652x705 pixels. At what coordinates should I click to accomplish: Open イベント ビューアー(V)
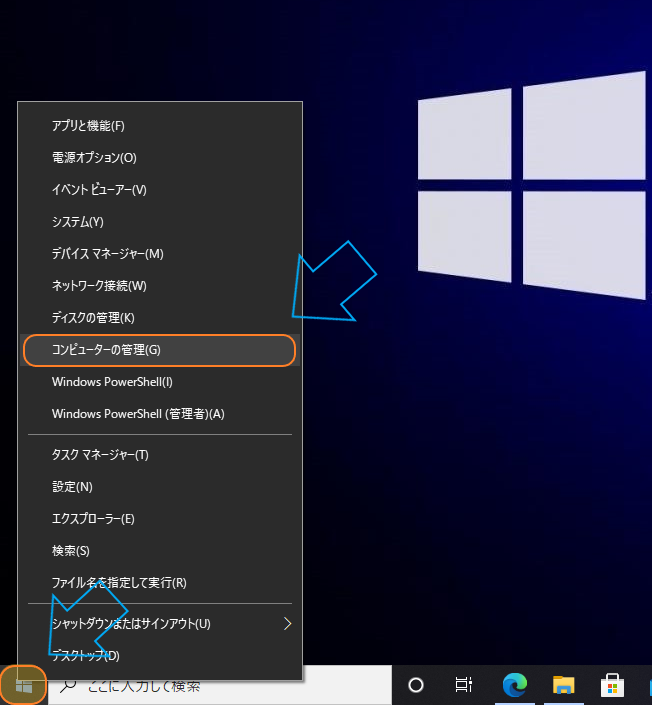[x=160, y=190]
